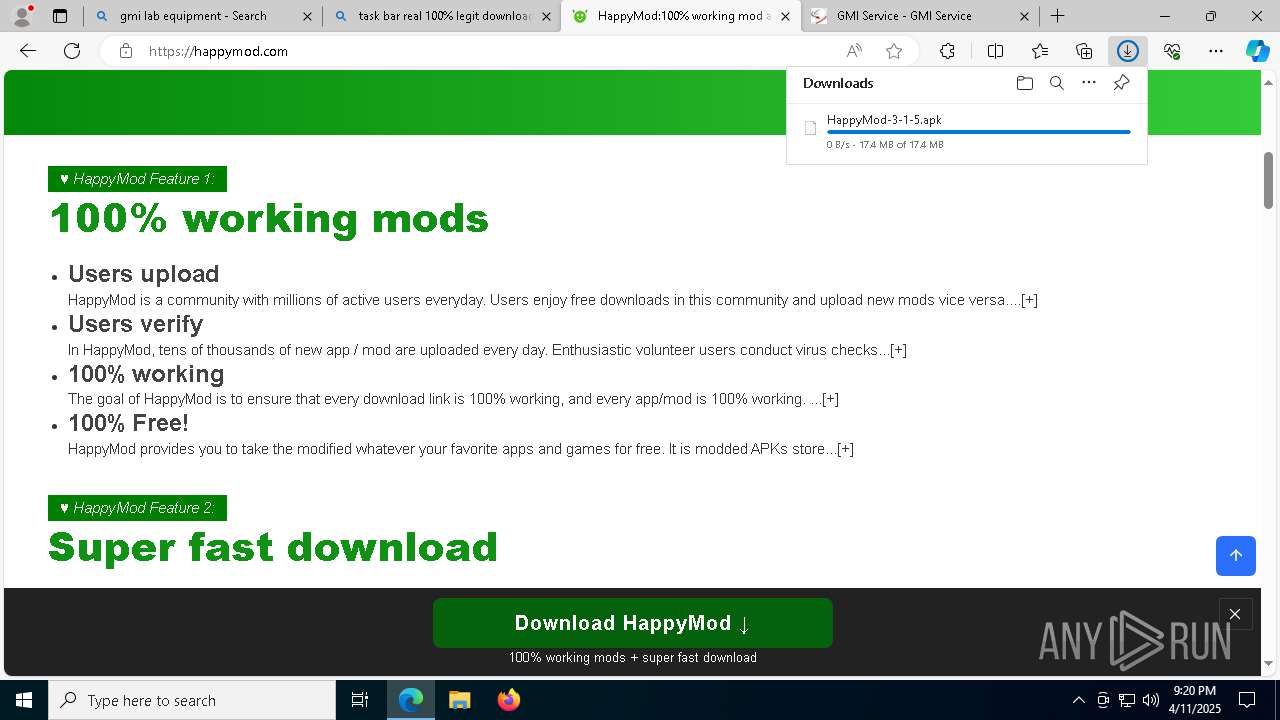
Task: Pin the Downloads panel
Action: point(1121,83)
